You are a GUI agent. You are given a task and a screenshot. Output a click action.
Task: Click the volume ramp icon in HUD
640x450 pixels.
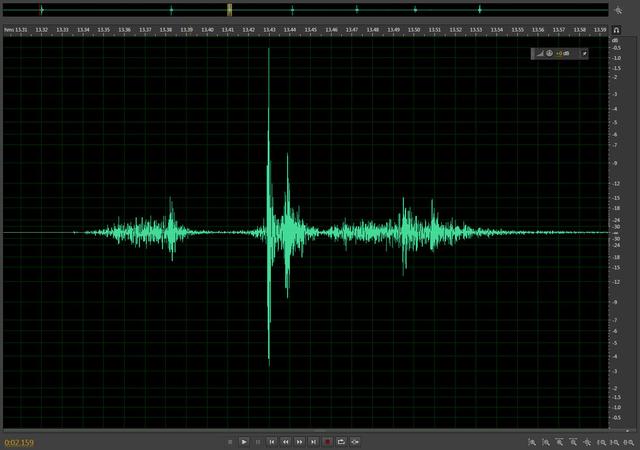click(x=540, y=53)
